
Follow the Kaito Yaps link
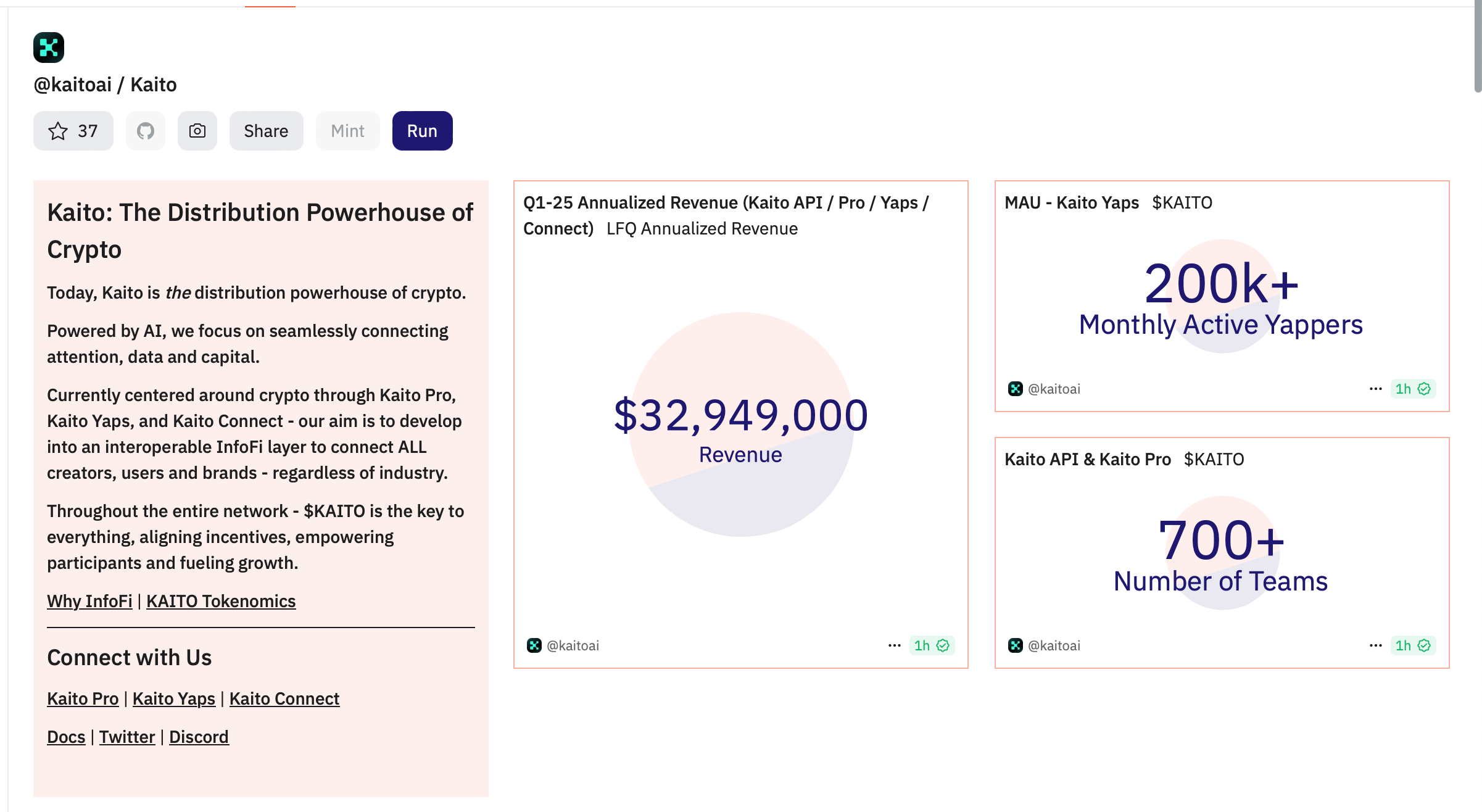coord(174,698)
